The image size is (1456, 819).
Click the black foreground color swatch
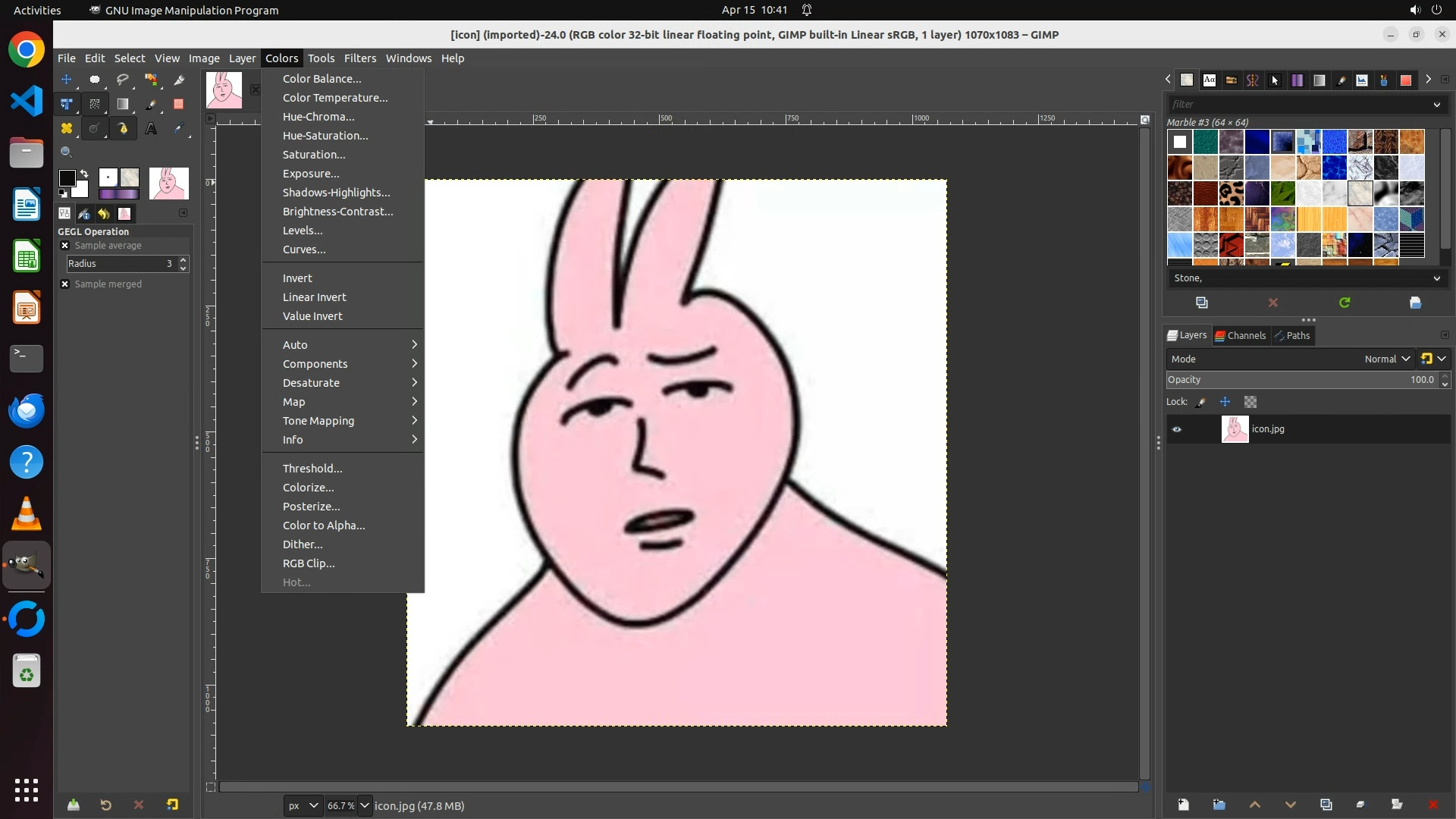(66, 177)
